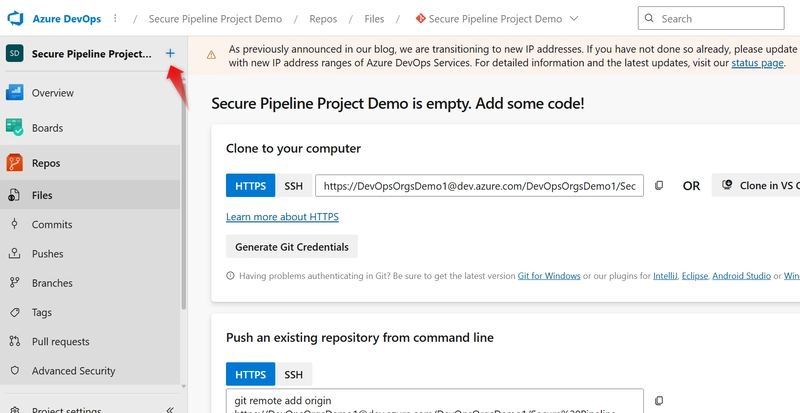Click the Overview icon in the sidebar
The image size is (800, 413).
click(x=15, y=93)
